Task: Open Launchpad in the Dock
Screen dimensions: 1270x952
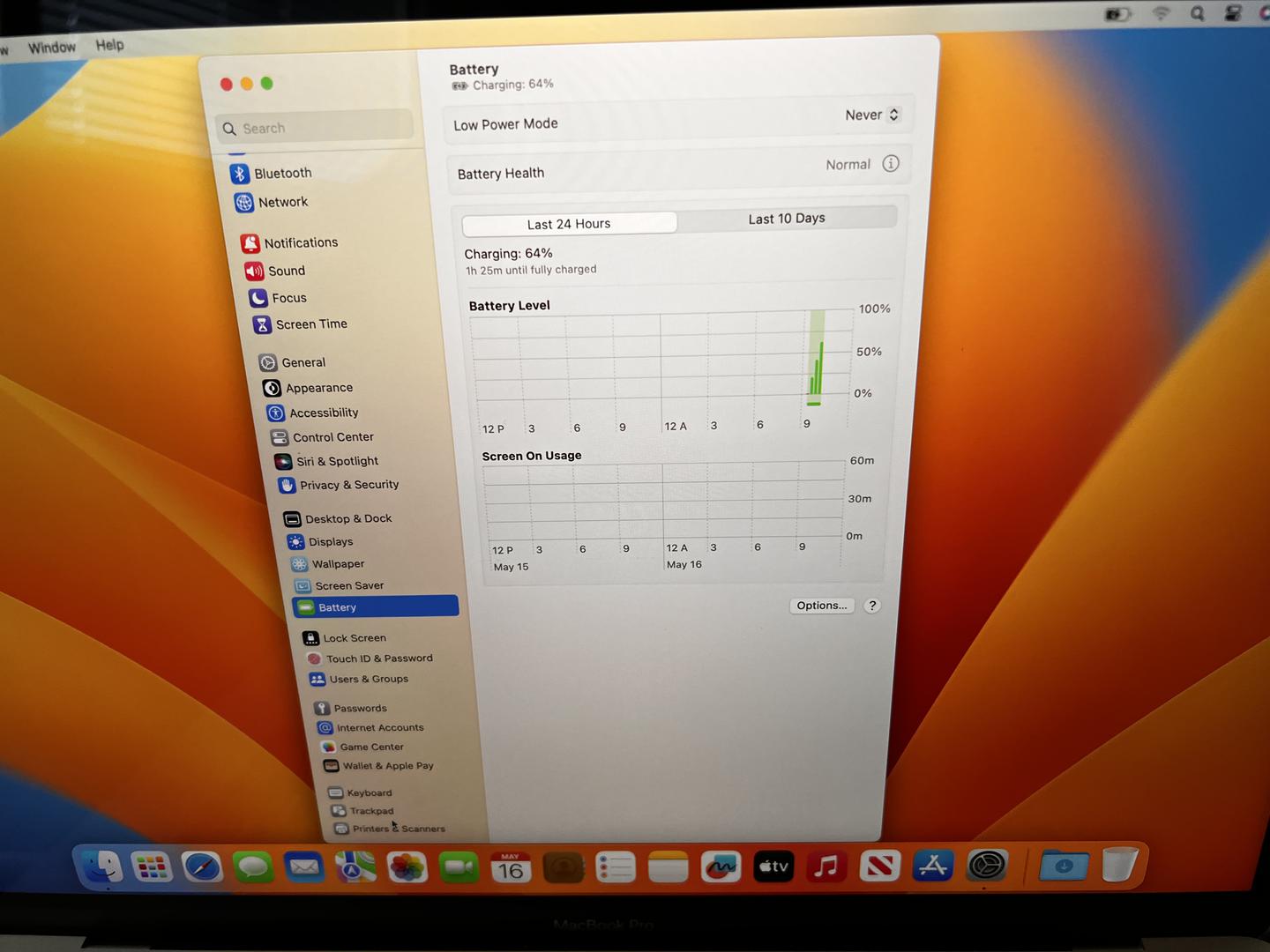Action: pos(152,867)
